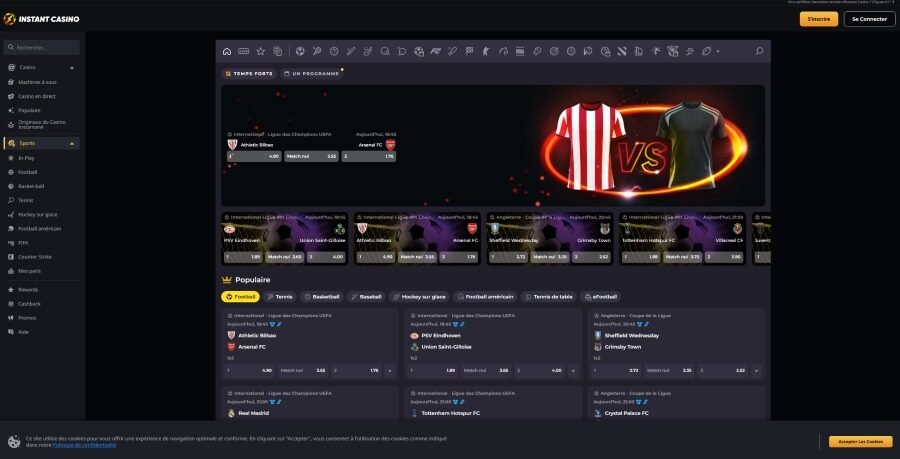The image size is (900, 459).
Task: Select the Basketball pill under Populaire
Action: coord(321,297)
